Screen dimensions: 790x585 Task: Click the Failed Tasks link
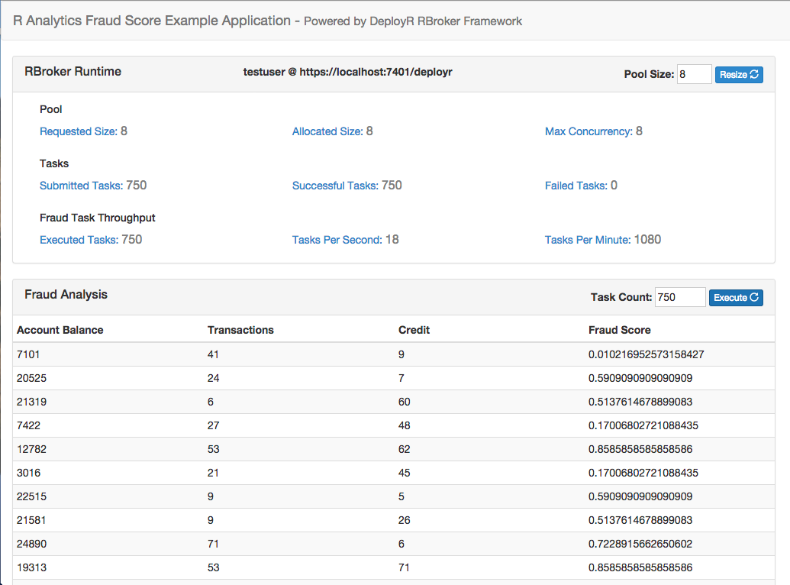point(576,185)
